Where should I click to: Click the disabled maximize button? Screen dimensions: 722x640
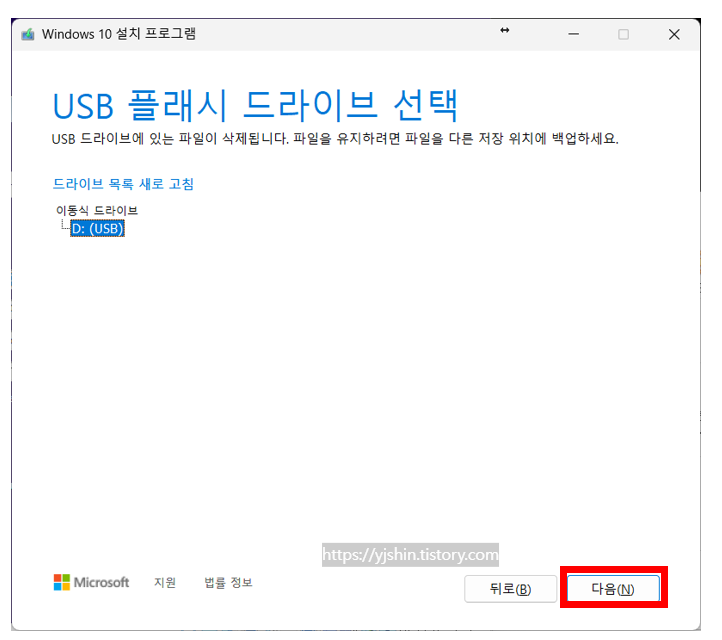coord(623,34)
